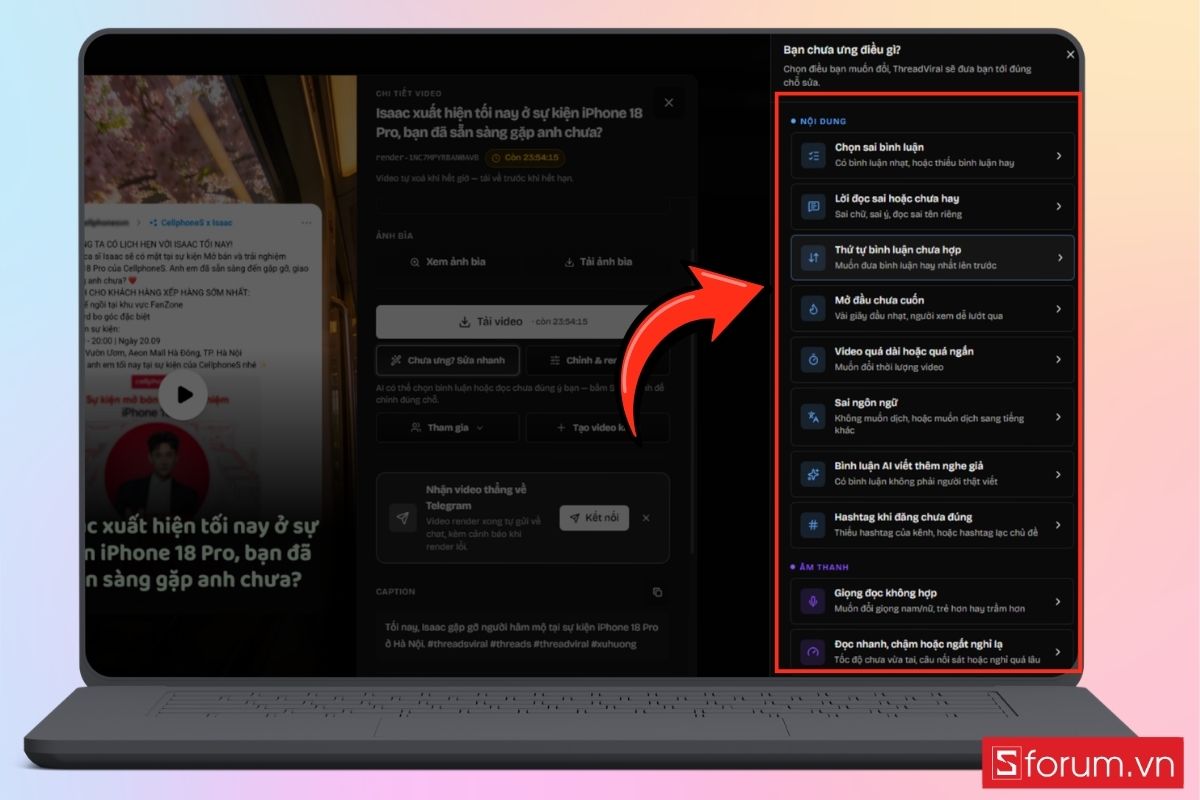Play the video preview
Viewport: 1200px width, 800px height.
183,395
